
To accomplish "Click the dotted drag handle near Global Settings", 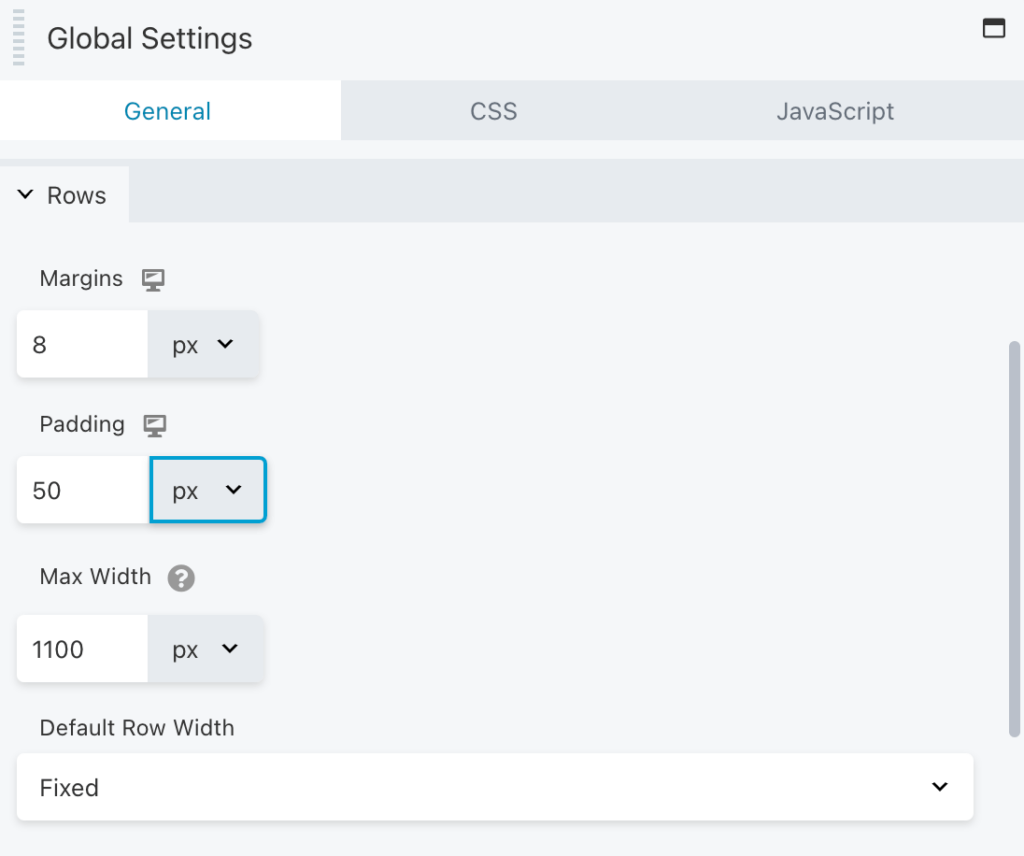I will (x=16, y=38).
